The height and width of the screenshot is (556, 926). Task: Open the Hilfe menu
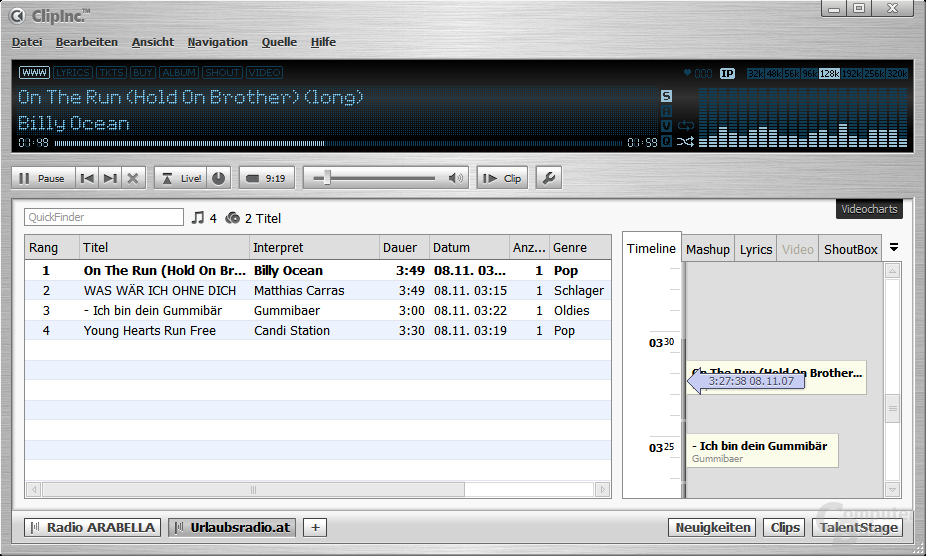pos(323,42)
